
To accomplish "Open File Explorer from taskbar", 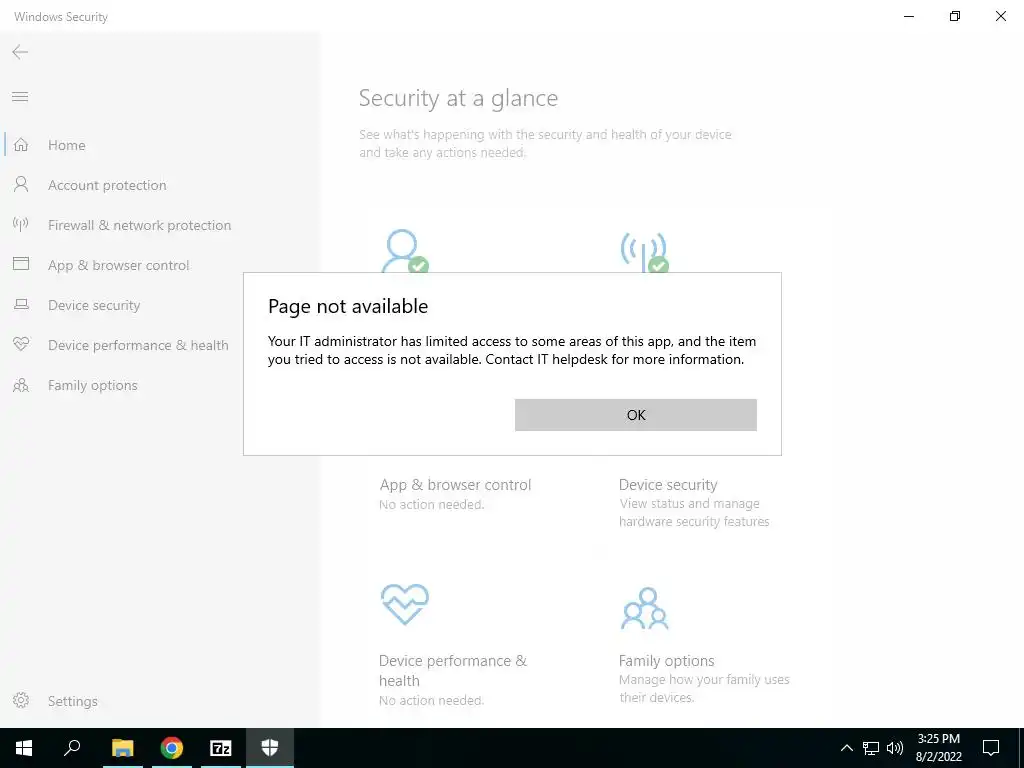I will 122,748.
